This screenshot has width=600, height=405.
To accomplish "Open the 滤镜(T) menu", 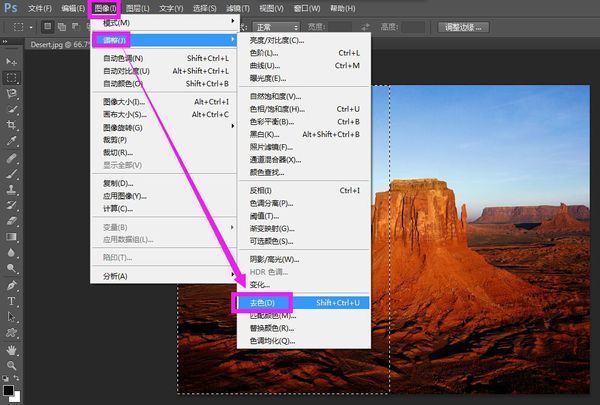I will click(267, 8).
